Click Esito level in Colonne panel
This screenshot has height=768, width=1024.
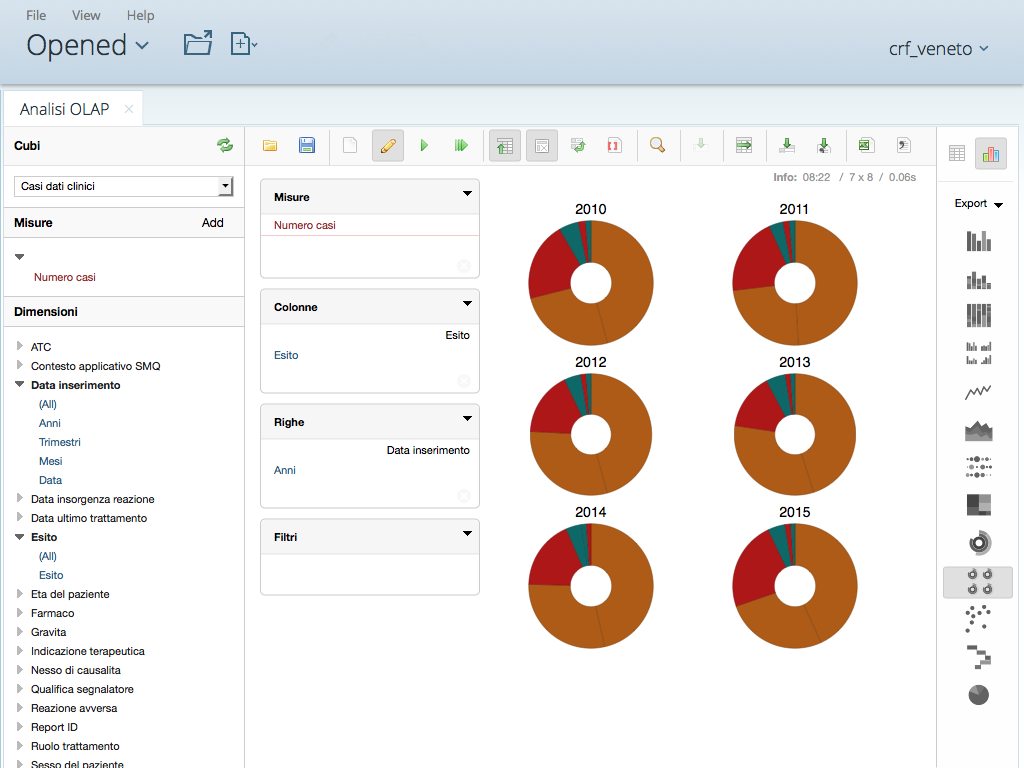(286, 355)
